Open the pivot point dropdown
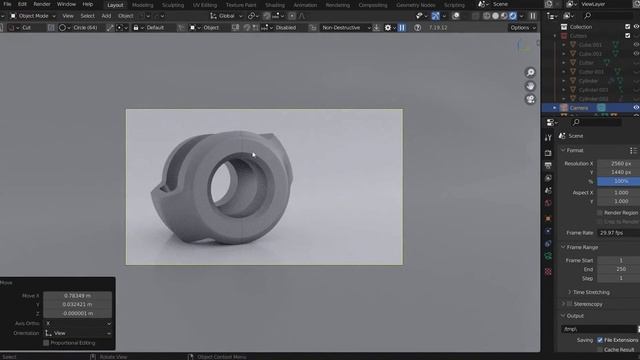This screenshot has height=360, width=640. 253,16
